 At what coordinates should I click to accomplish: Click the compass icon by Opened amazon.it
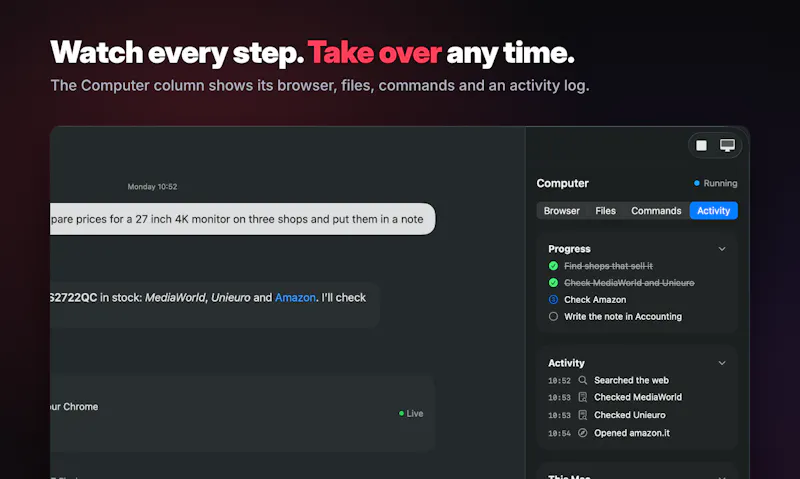pyautogui.click(x=583, y=433)
